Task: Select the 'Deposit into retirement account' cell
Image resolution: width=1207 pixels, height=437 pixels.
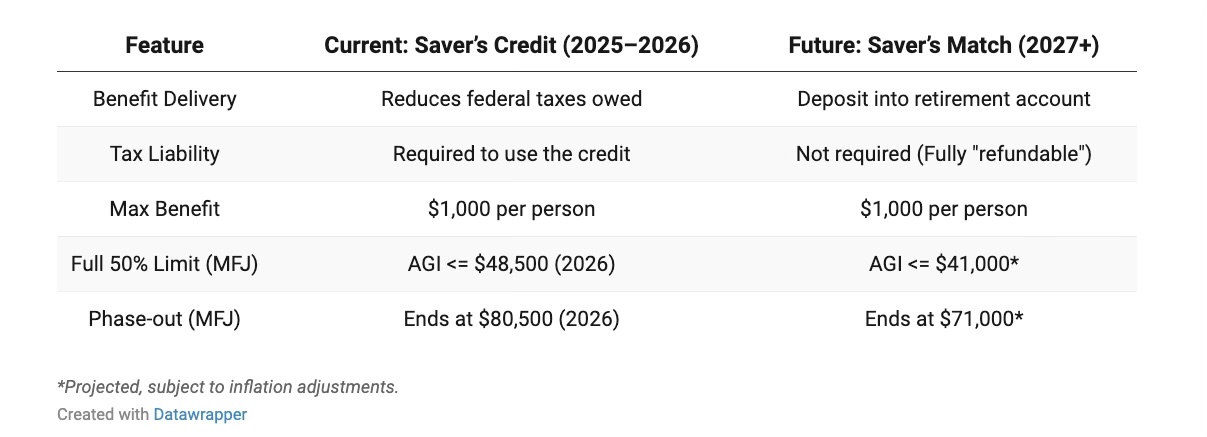Action: click(x=943, y=99)
